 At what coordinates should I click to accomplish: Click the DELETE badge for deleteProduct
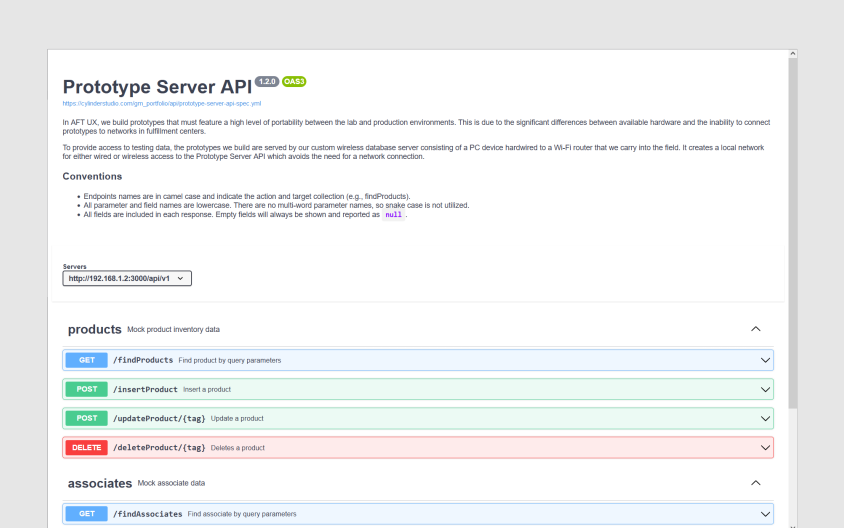(x=86, y=447)
